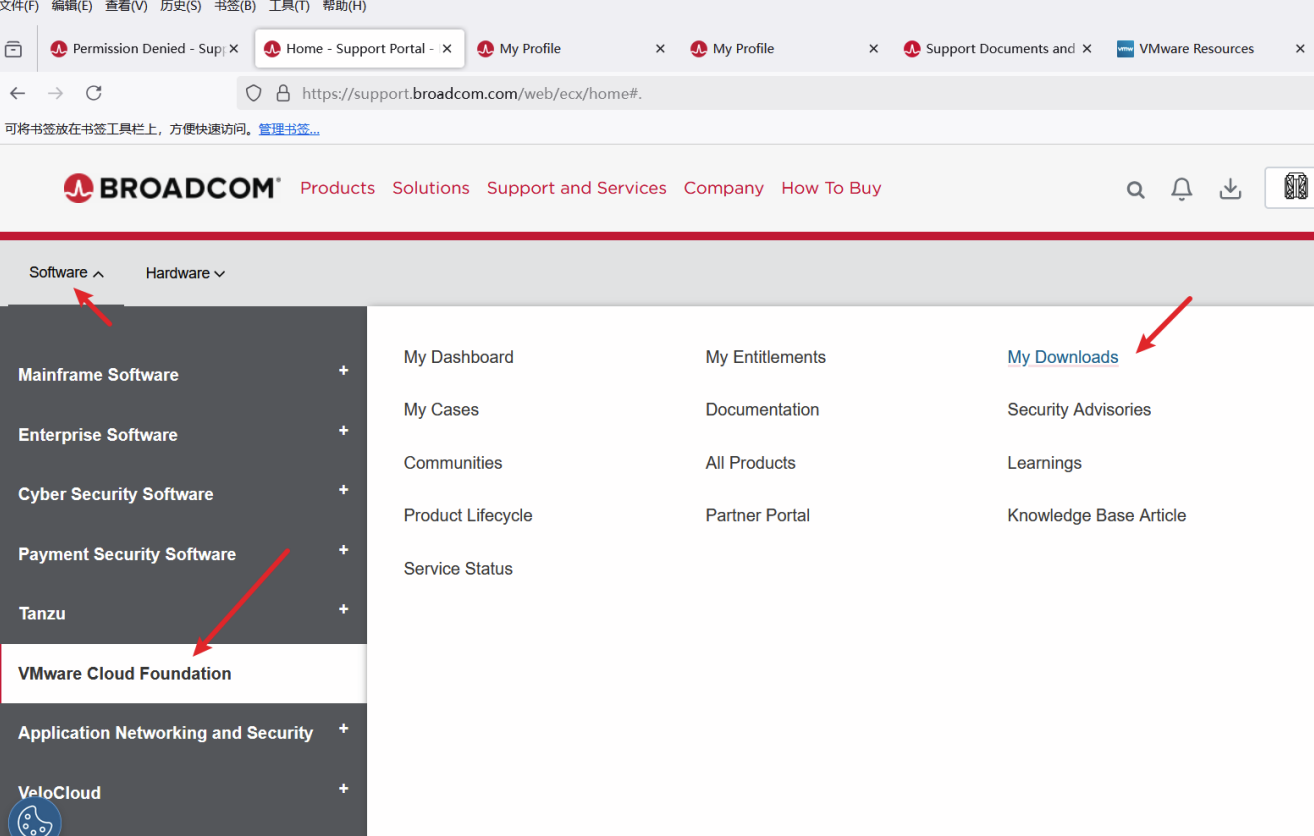Screen dimensions: 1314x836
Task: Expand Payment Security Software plus icon
Action: (343, 550)
